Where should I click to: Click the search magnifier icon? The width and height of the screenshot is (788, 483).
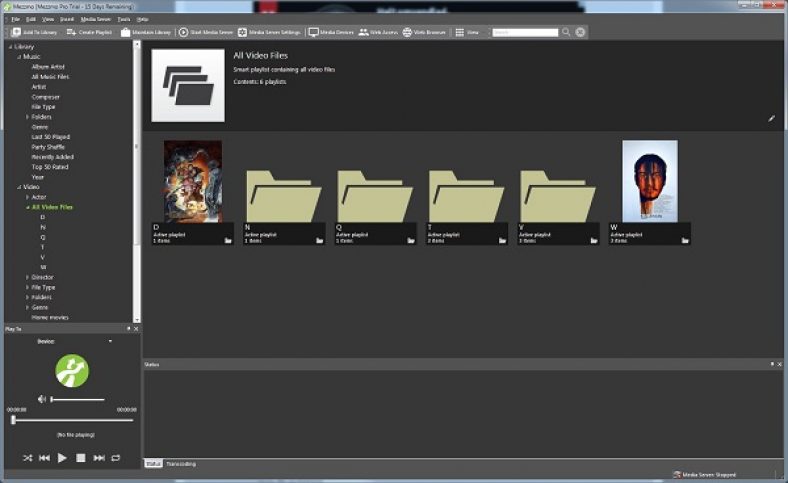(566, 32)
